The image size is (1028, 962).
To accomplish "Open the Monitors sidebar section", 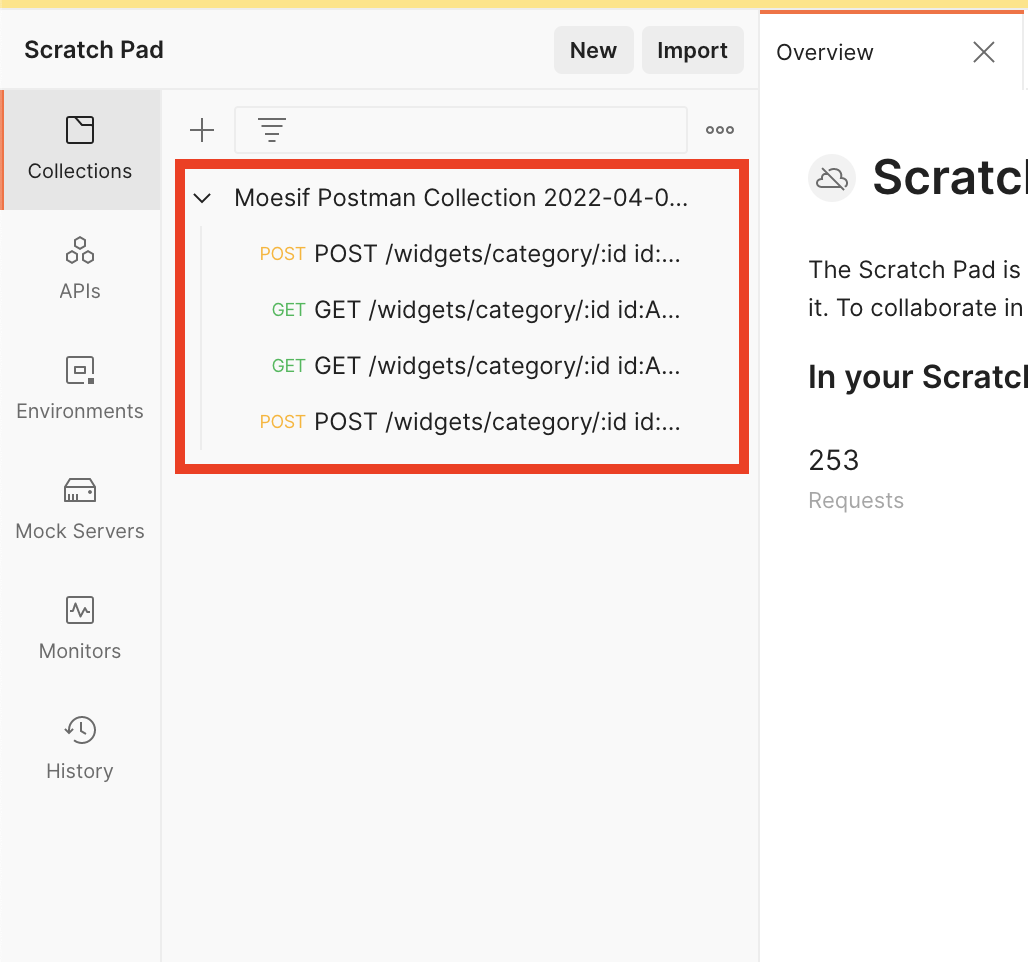I will [x=80, y=629].
